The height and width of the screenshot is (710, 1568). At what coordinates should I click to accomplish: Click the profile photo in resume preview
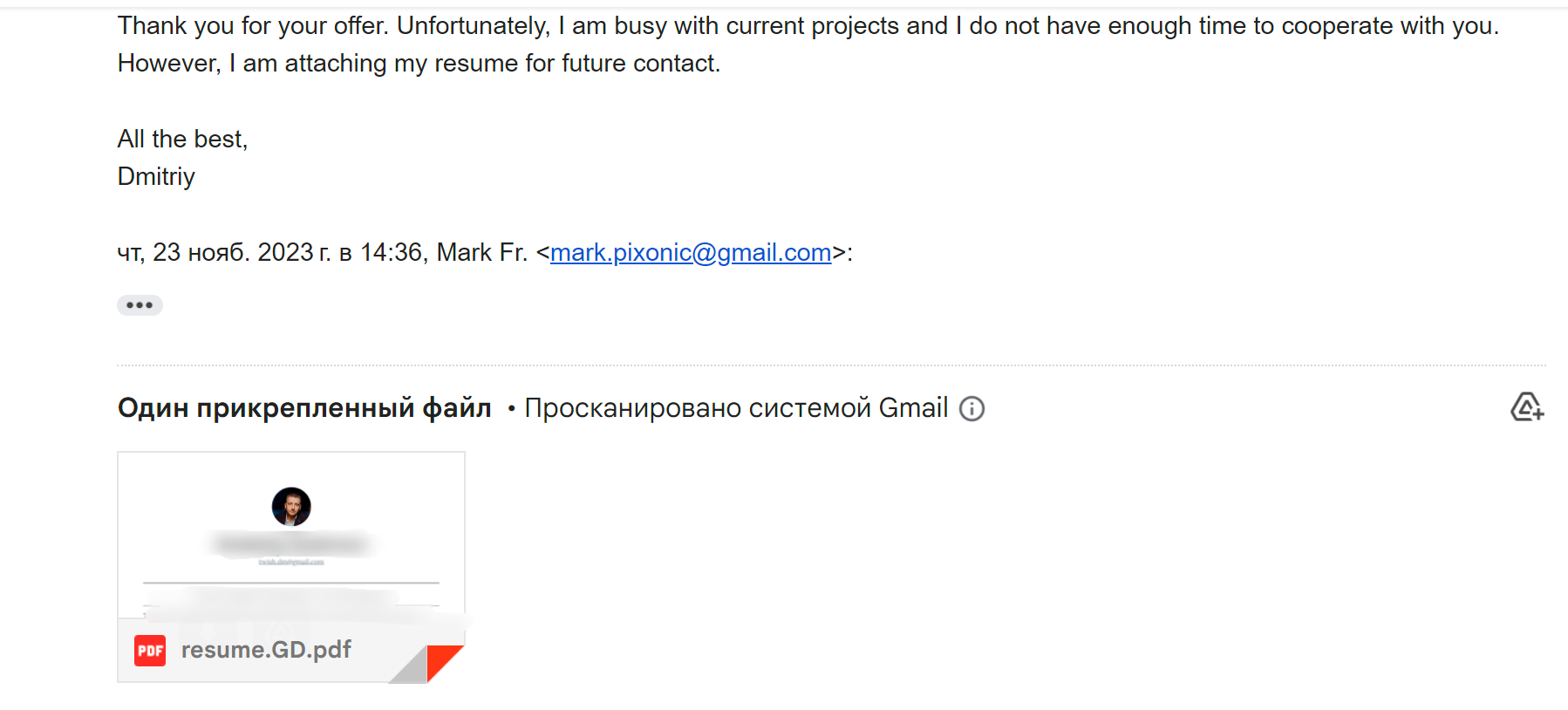(291, 507)
